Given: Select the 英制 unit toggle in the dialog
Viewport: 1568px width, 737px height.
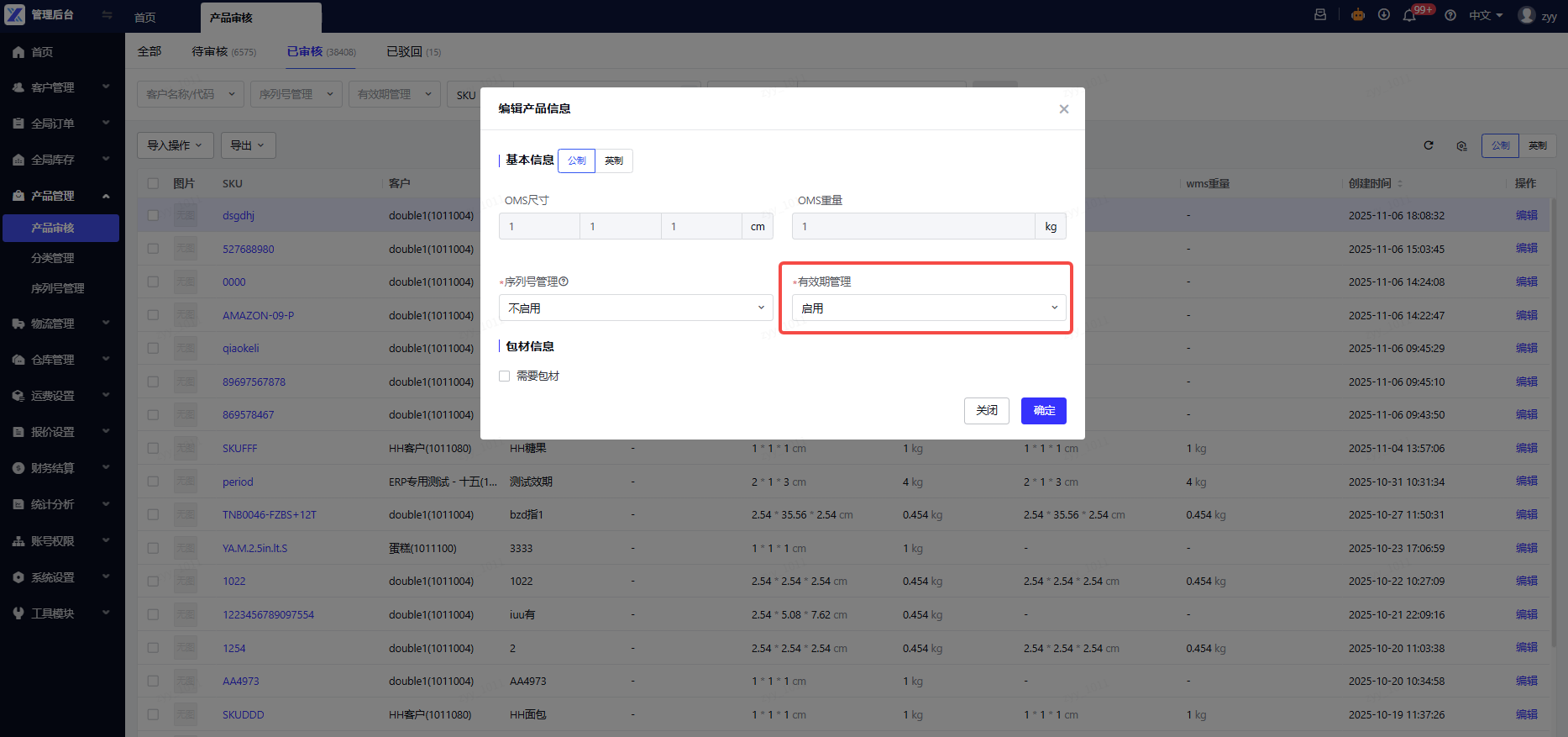Looking at the screenshot, I should tap(614, 161).
